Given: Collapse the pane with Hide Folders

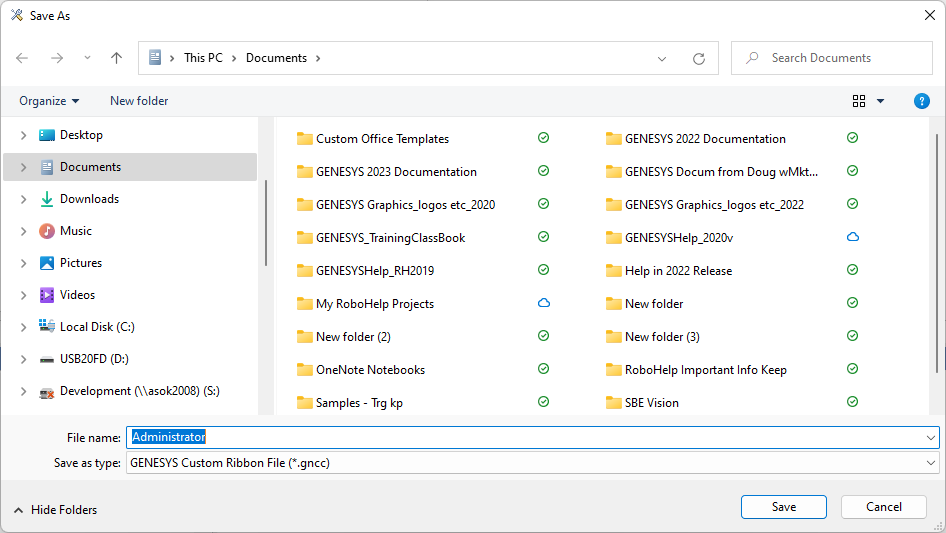Looking at the screenshot, I should (x=55, y=510).
